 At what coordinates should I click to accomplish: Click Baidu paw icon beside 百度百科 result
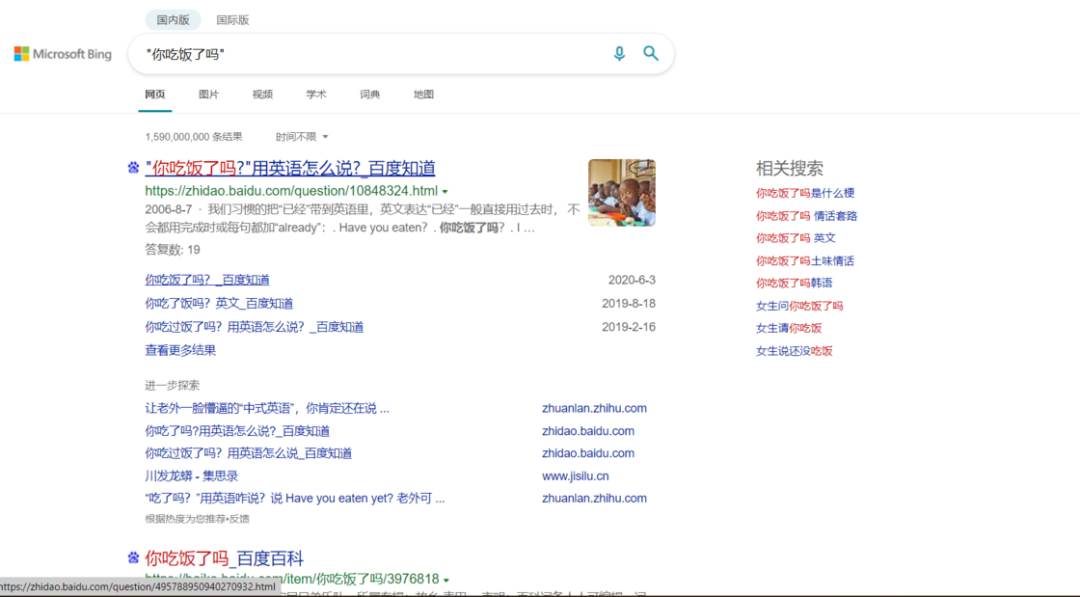[x=133, y=558]
